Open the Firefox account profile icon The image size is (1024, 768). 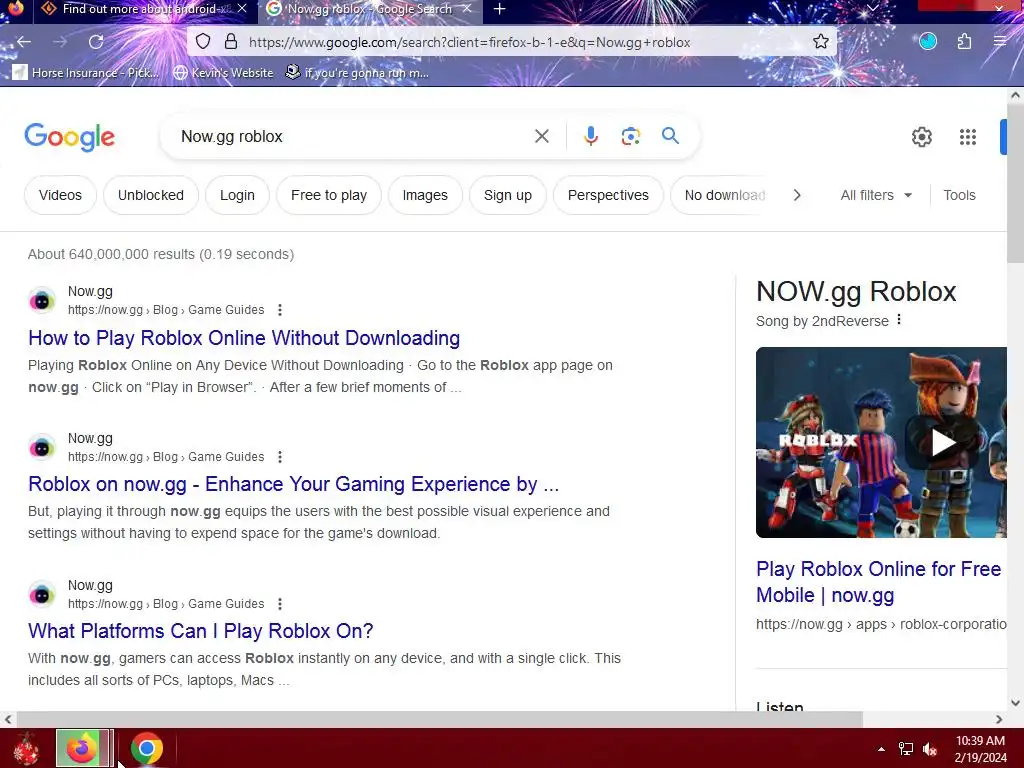coord(928,42)
